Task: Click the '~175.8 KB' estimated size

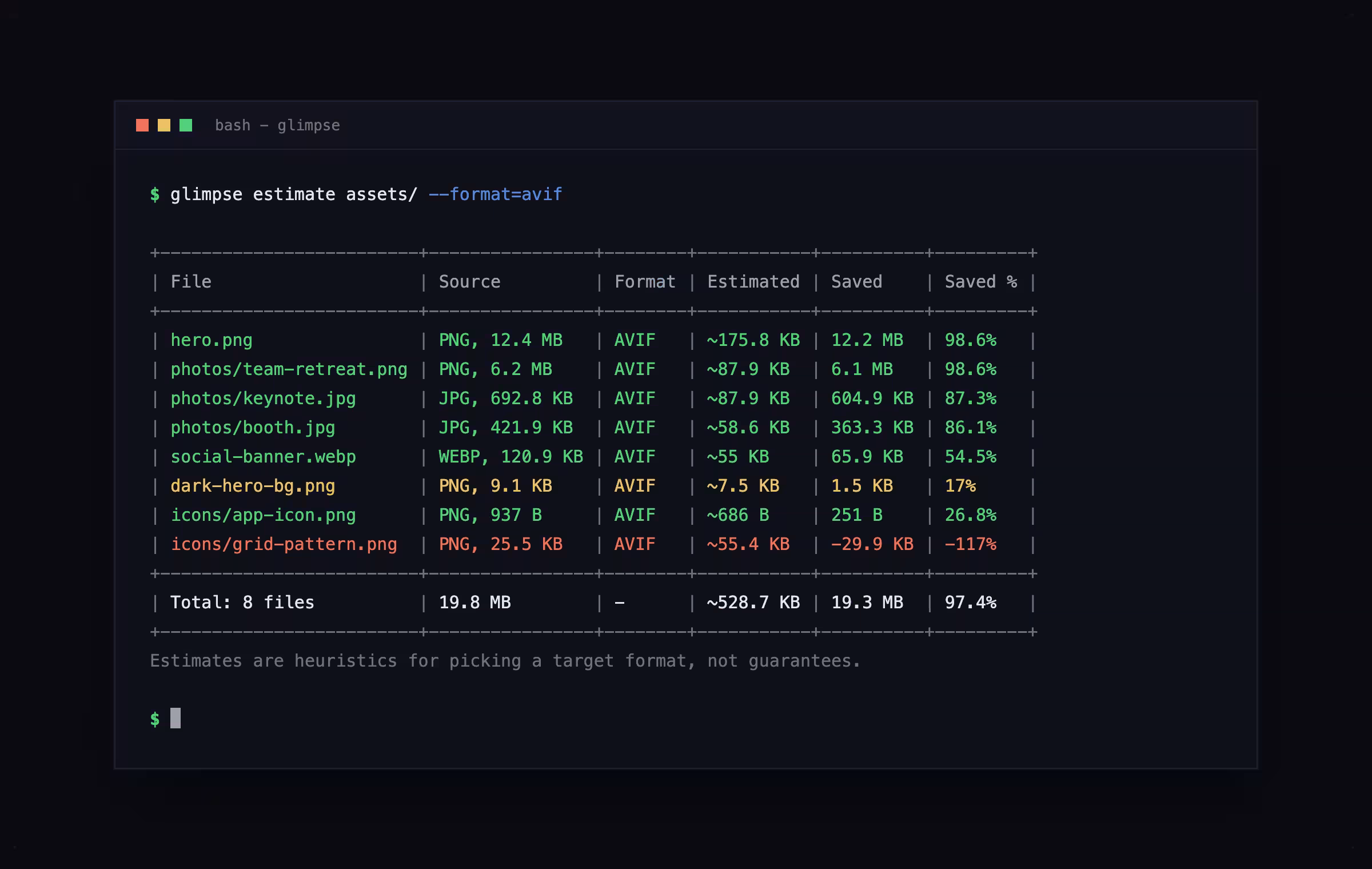Action: (753, 340)
